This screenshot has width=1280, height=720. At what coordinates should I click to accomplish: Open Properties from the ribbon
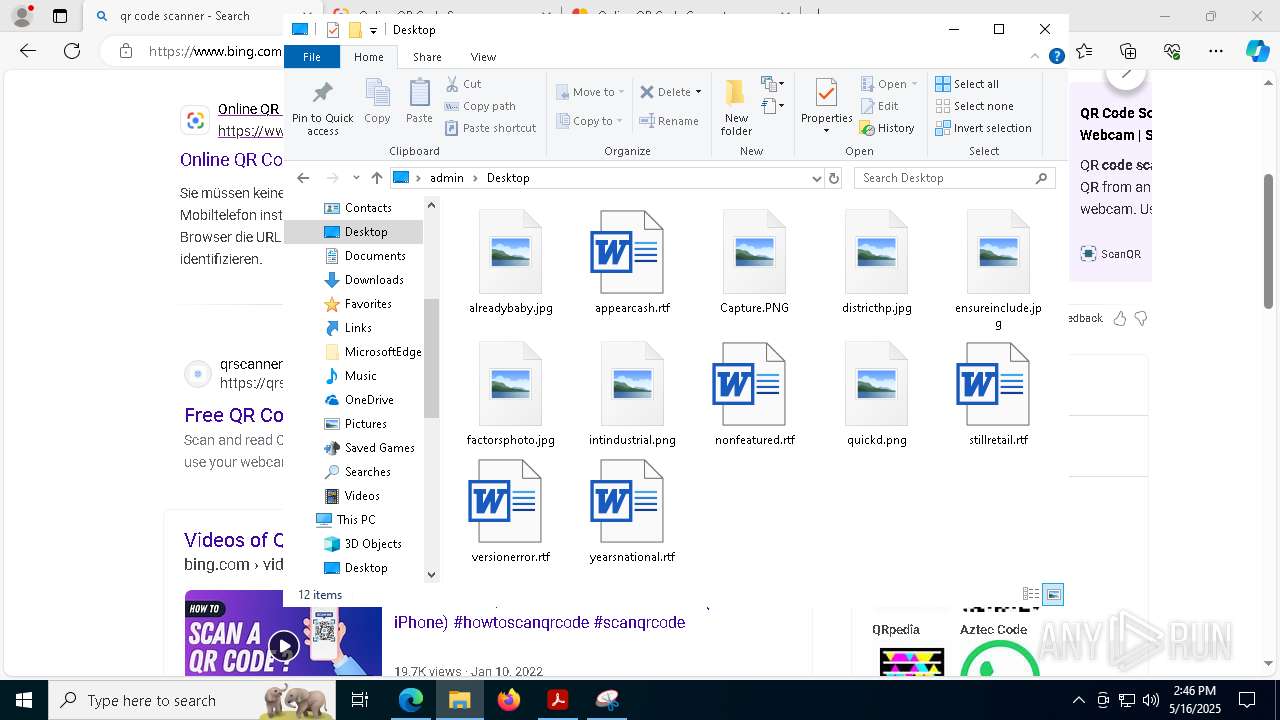(x=826, y=107)
